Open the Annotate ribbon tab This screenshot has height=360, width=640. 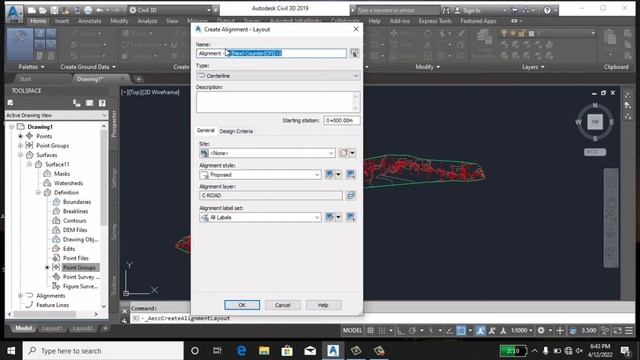pos(89,21)
